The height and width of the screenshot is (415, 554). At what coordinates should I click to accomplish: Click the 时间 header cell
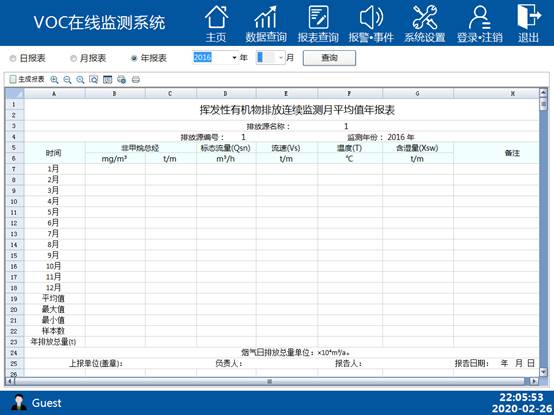(53, 153)
